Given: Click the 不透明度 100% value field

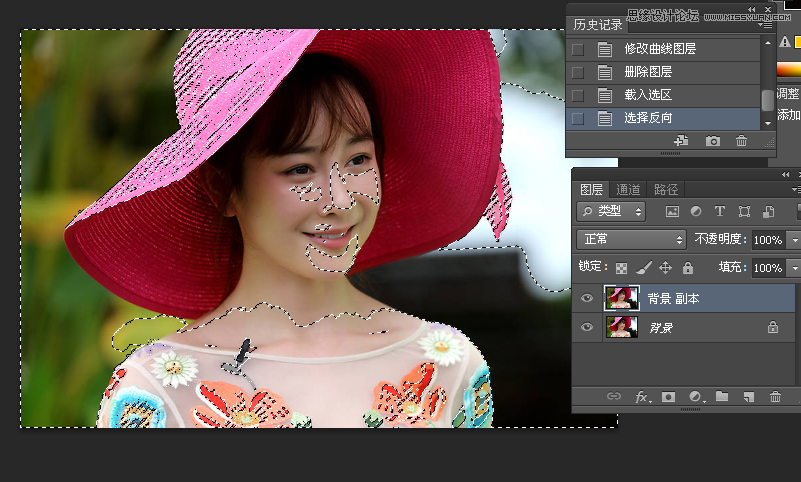Looking at the screenshot, I should pos(768,240).
